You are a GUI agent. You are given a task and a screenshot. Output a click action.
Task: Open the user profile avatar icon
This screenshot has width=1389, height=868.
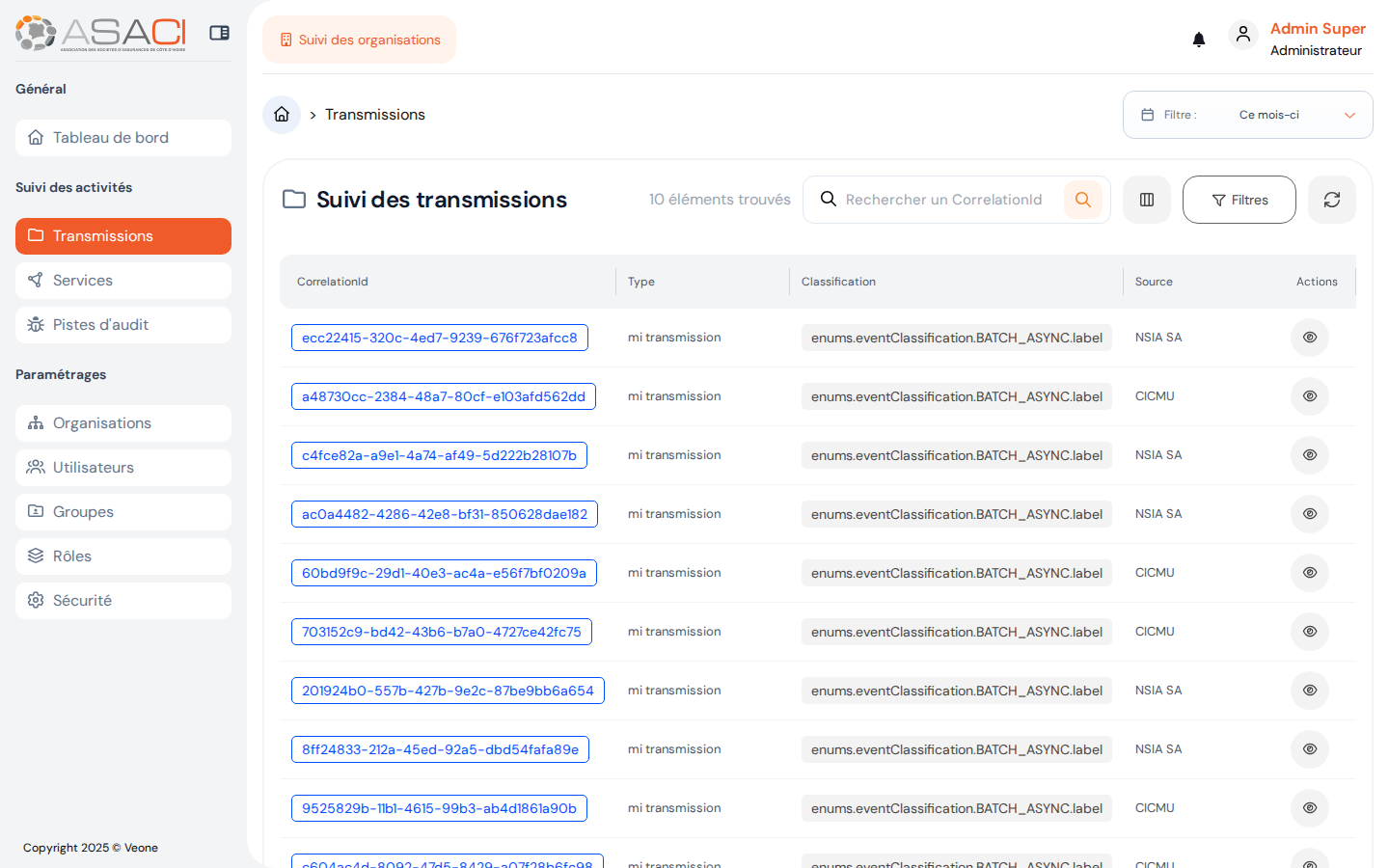coord(1243,34)
